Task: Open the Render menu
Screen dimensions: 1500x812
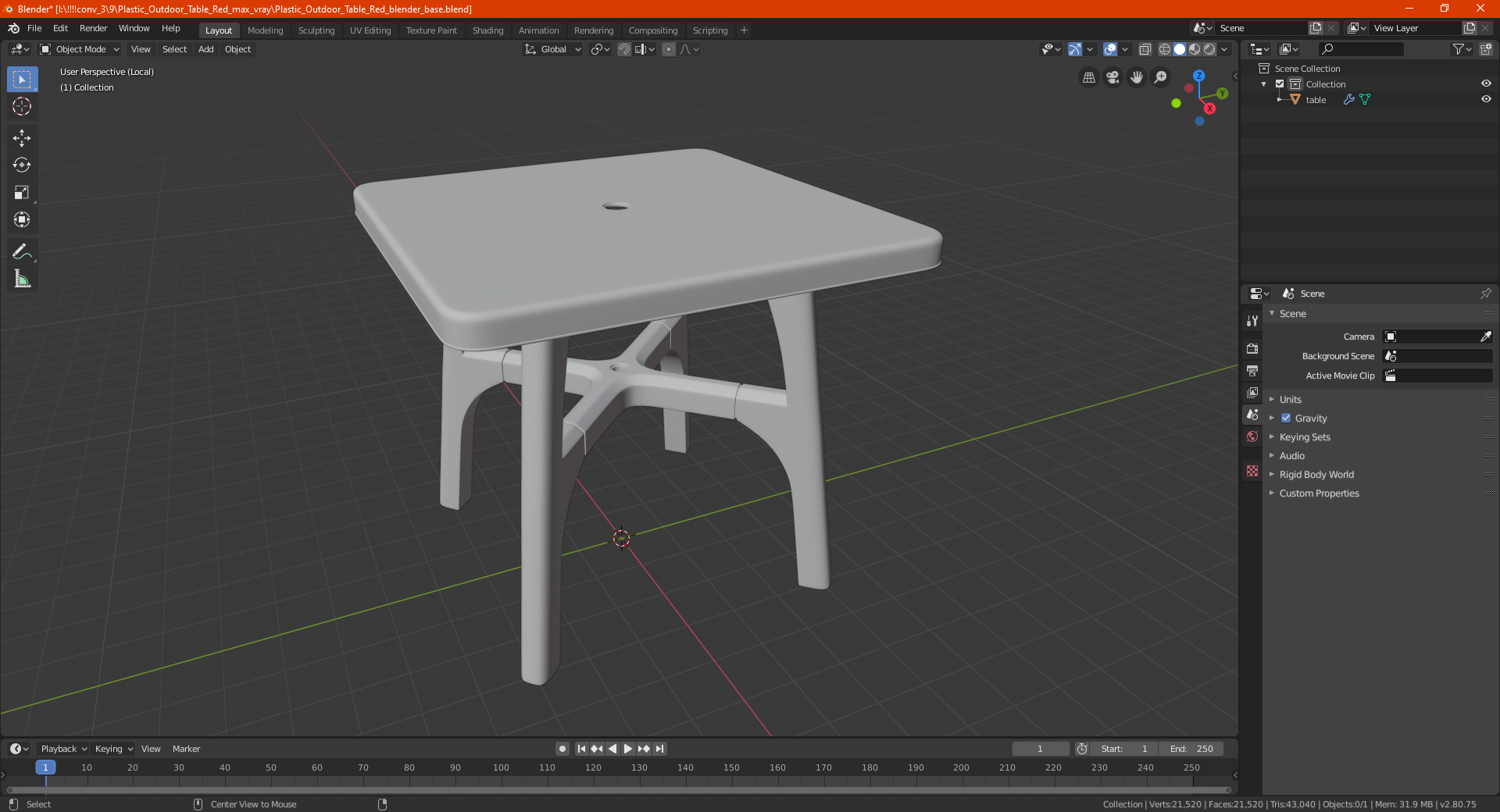Action: 93,28
